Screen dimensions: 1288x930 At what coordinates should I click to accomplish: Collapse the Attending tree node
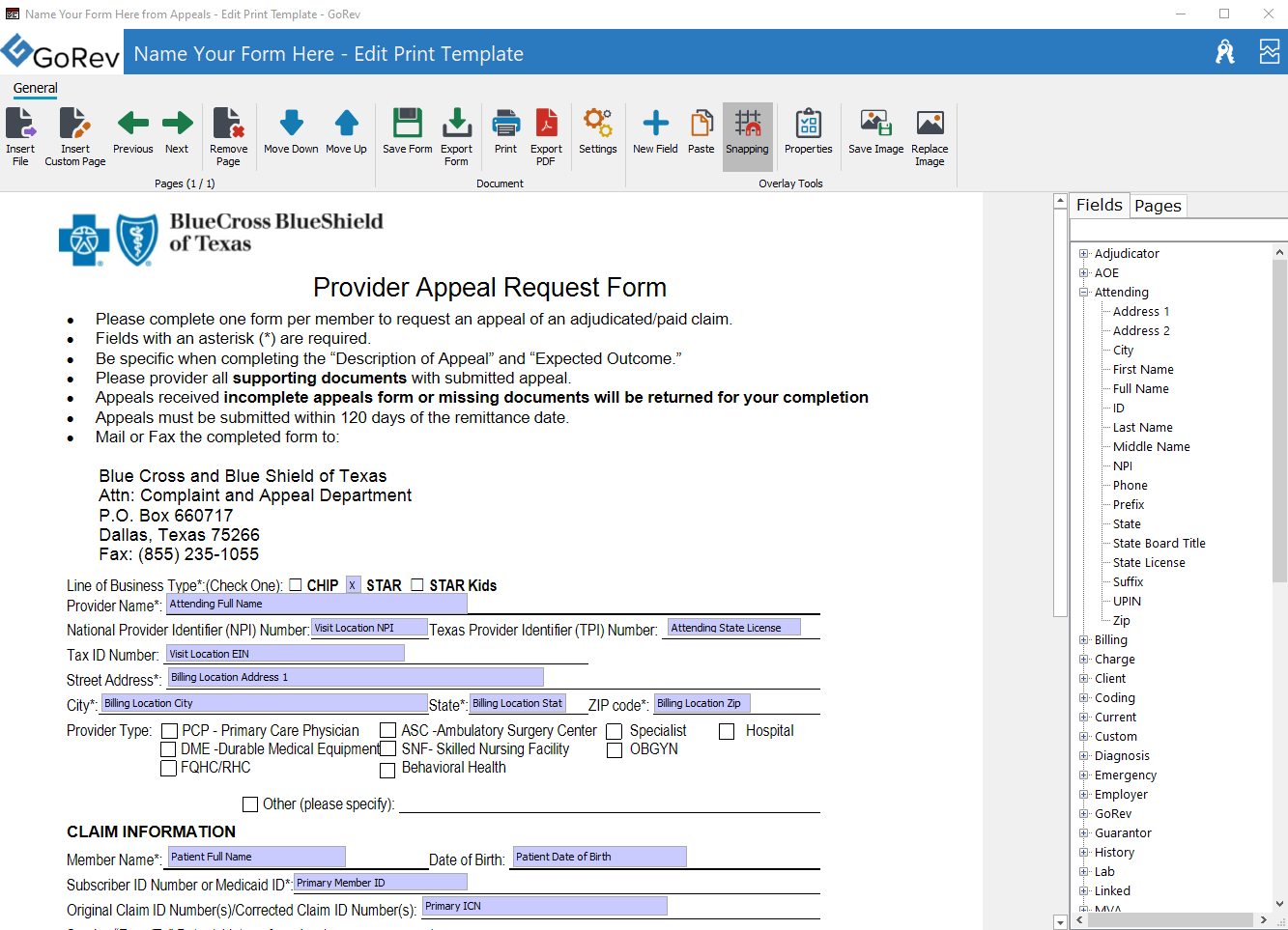pyautogui.click(x=1083, y=292)
